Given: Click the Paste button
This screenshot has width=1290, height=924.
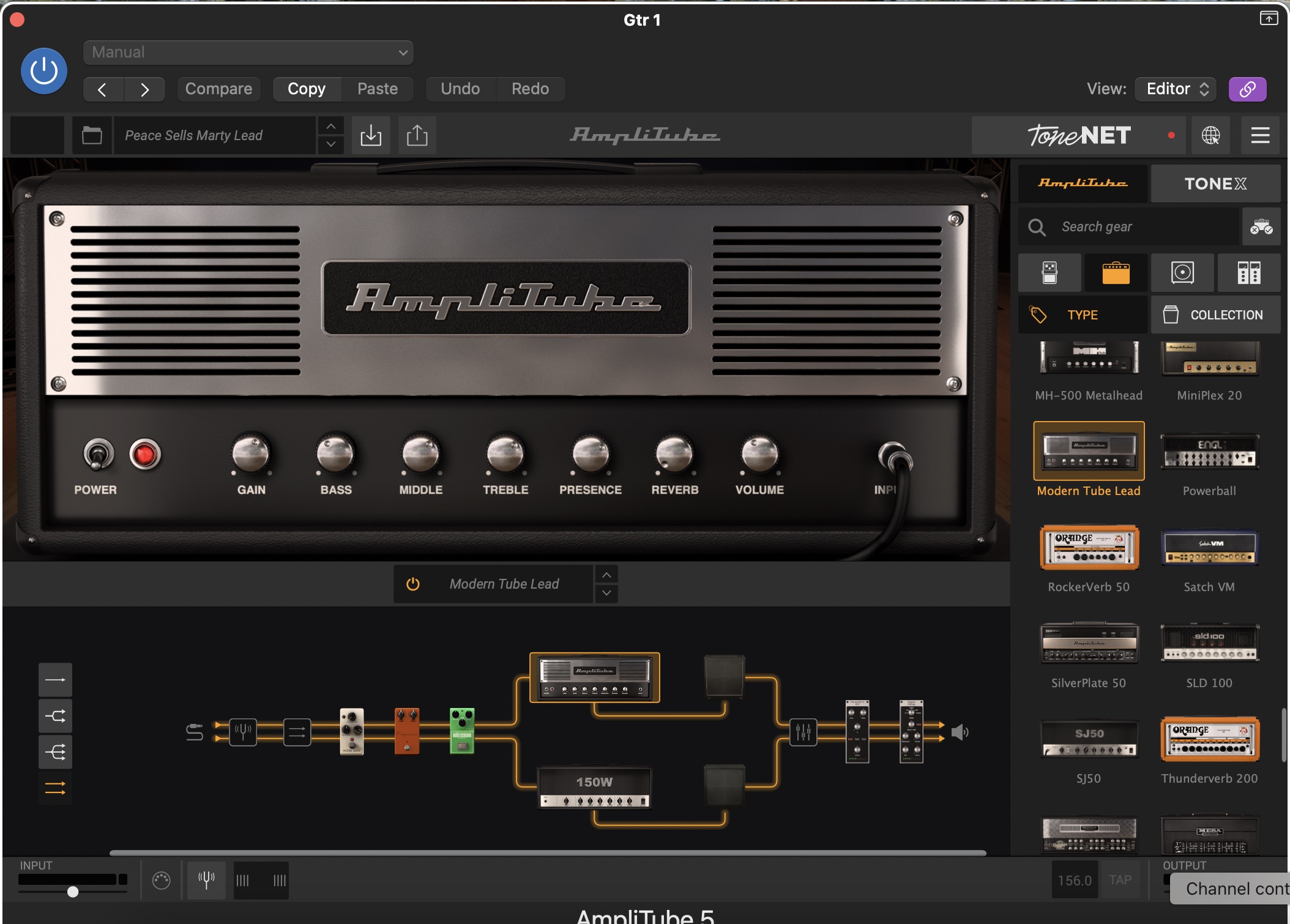Looking at the screenshot, I should 378,89.
